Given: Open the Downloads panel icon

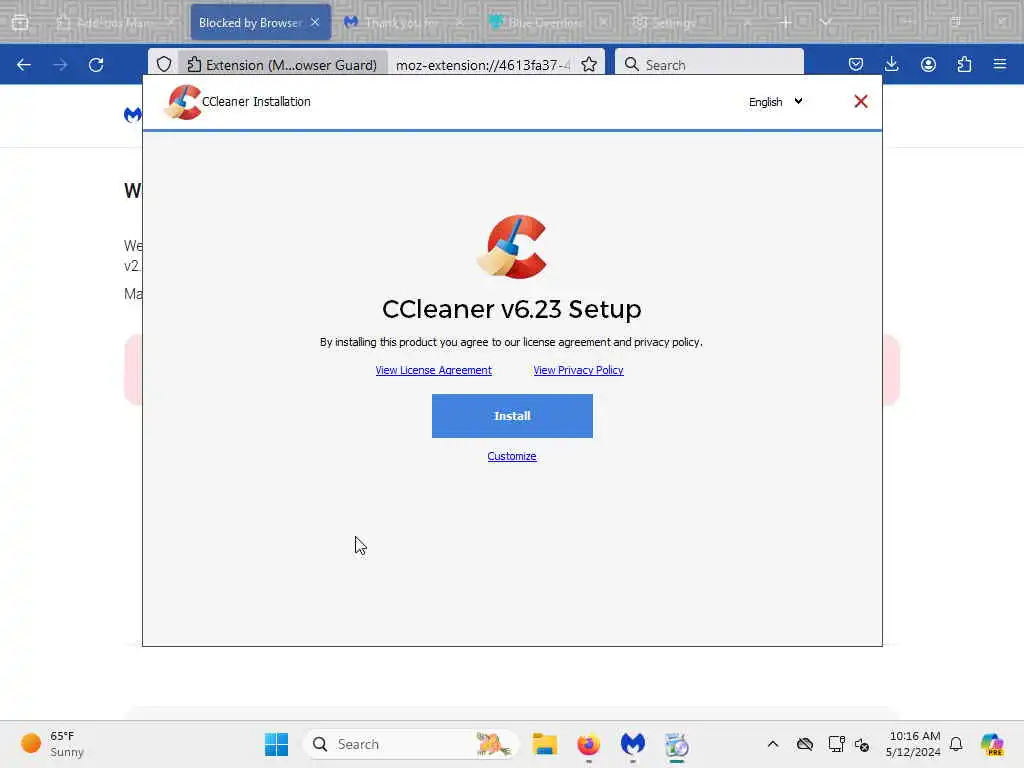Looking at the screenshot, I should pos(891,64).
